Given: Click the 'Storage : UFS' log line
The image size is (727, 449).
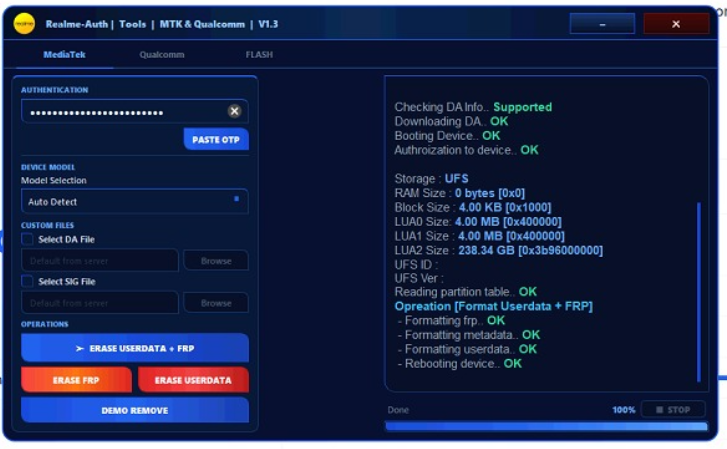Looking at the screenshot, I should click(x=431, y=179).
